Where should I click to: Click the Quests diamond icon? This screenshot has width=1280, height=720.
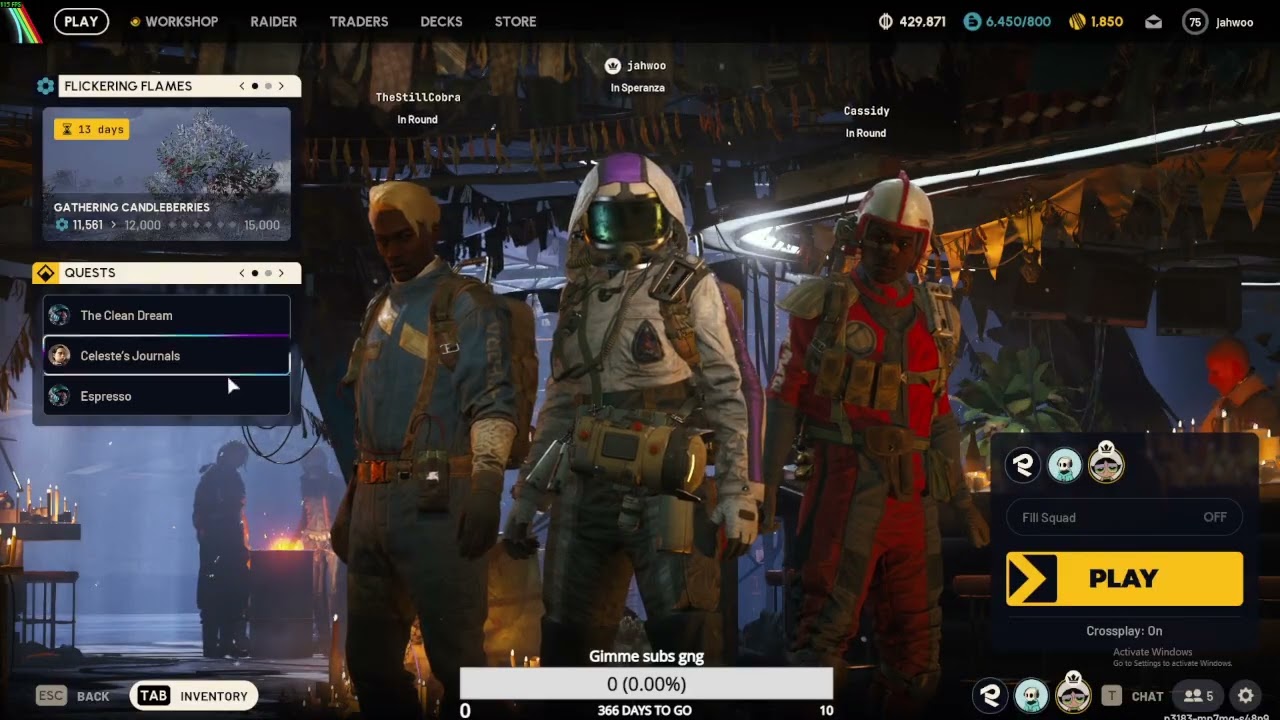[45, 273]
